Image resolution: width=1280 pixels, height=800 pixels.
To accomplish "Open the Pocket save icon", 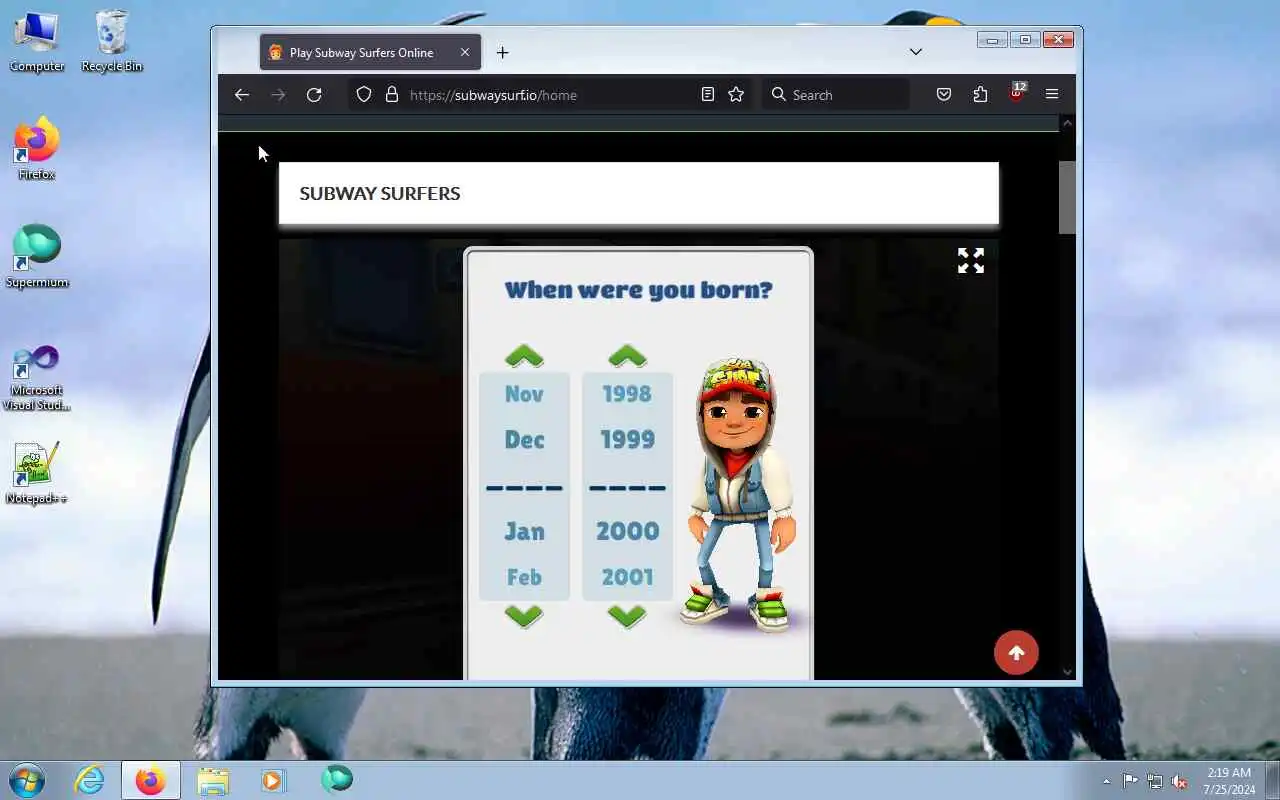I will click(944, 94).
